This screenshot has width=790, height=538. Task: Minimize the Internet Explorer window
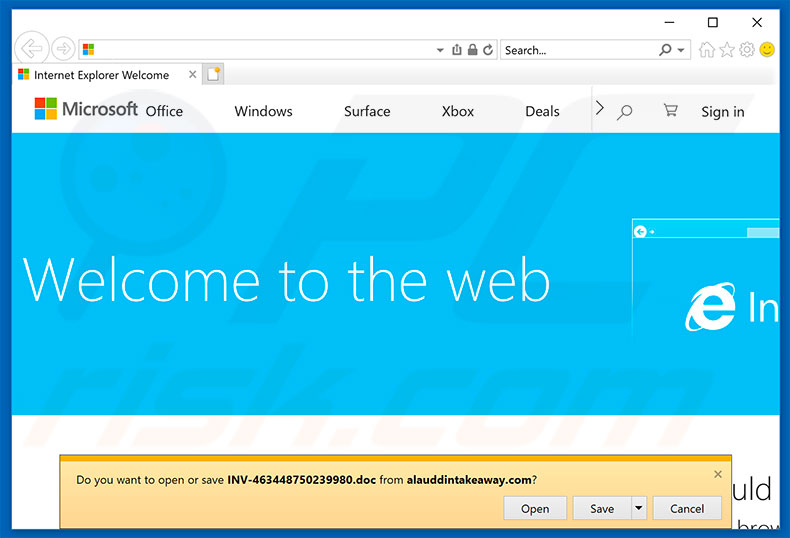(x=669, y=22)
